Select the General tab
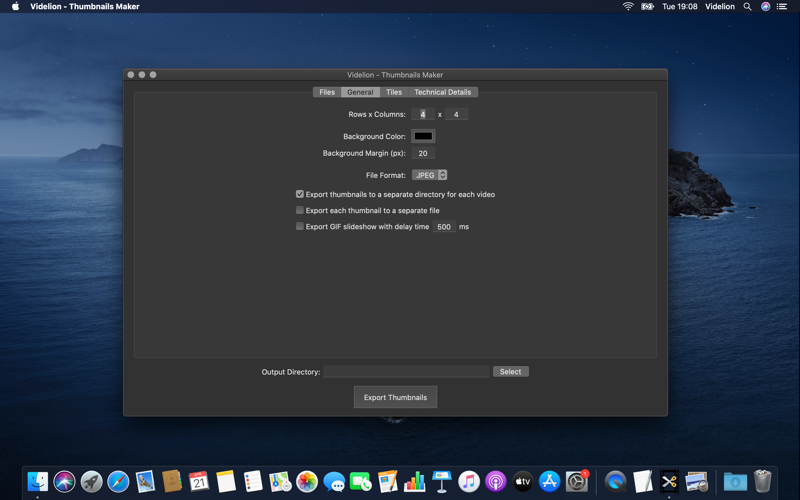 tap(360, 92)
